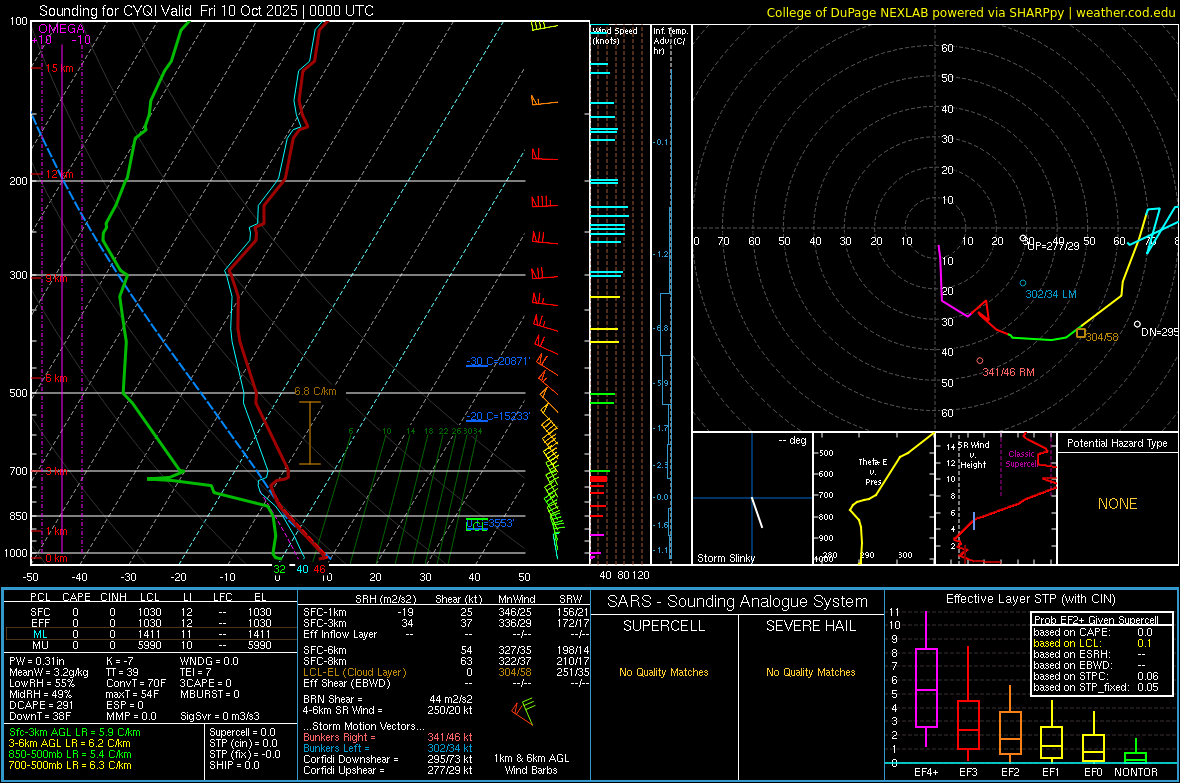Click the LCL-EL (Cloud Layer) row label
This screenshot has width=1180, height=783.
354,672
